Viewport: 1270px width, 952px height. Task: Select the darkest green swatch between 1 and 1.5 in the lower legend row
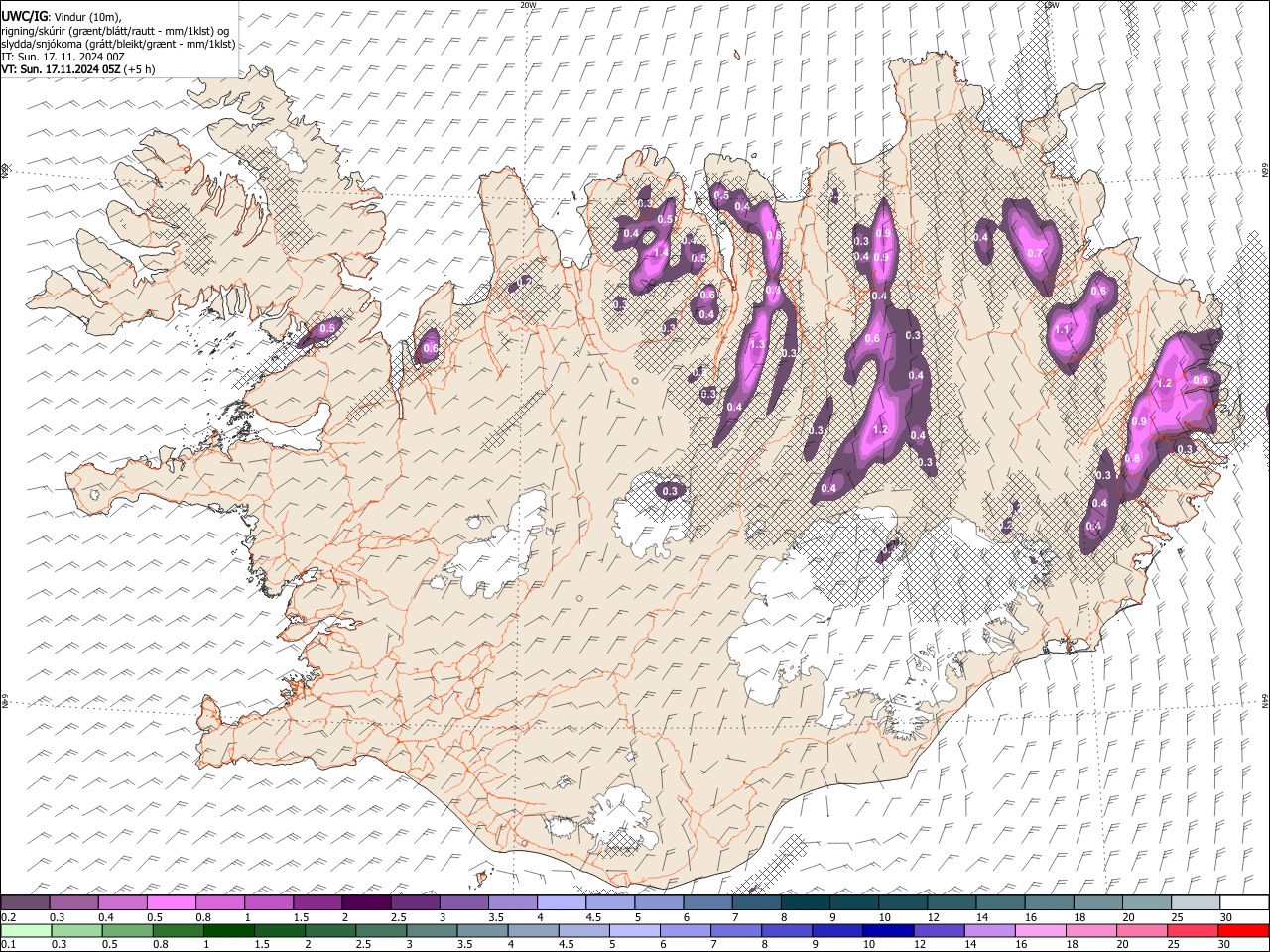(x=229, y=930)
